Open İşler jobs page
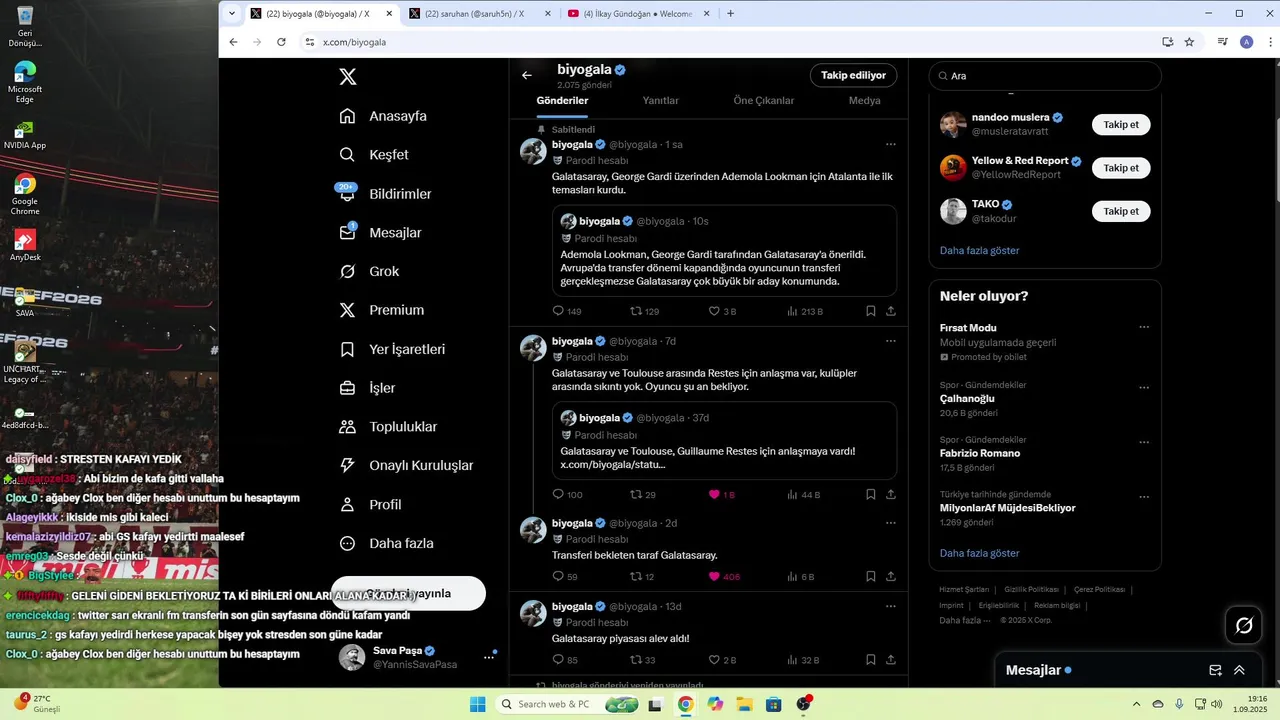This screenshot has height=720, width=1280. coord(367,388)
